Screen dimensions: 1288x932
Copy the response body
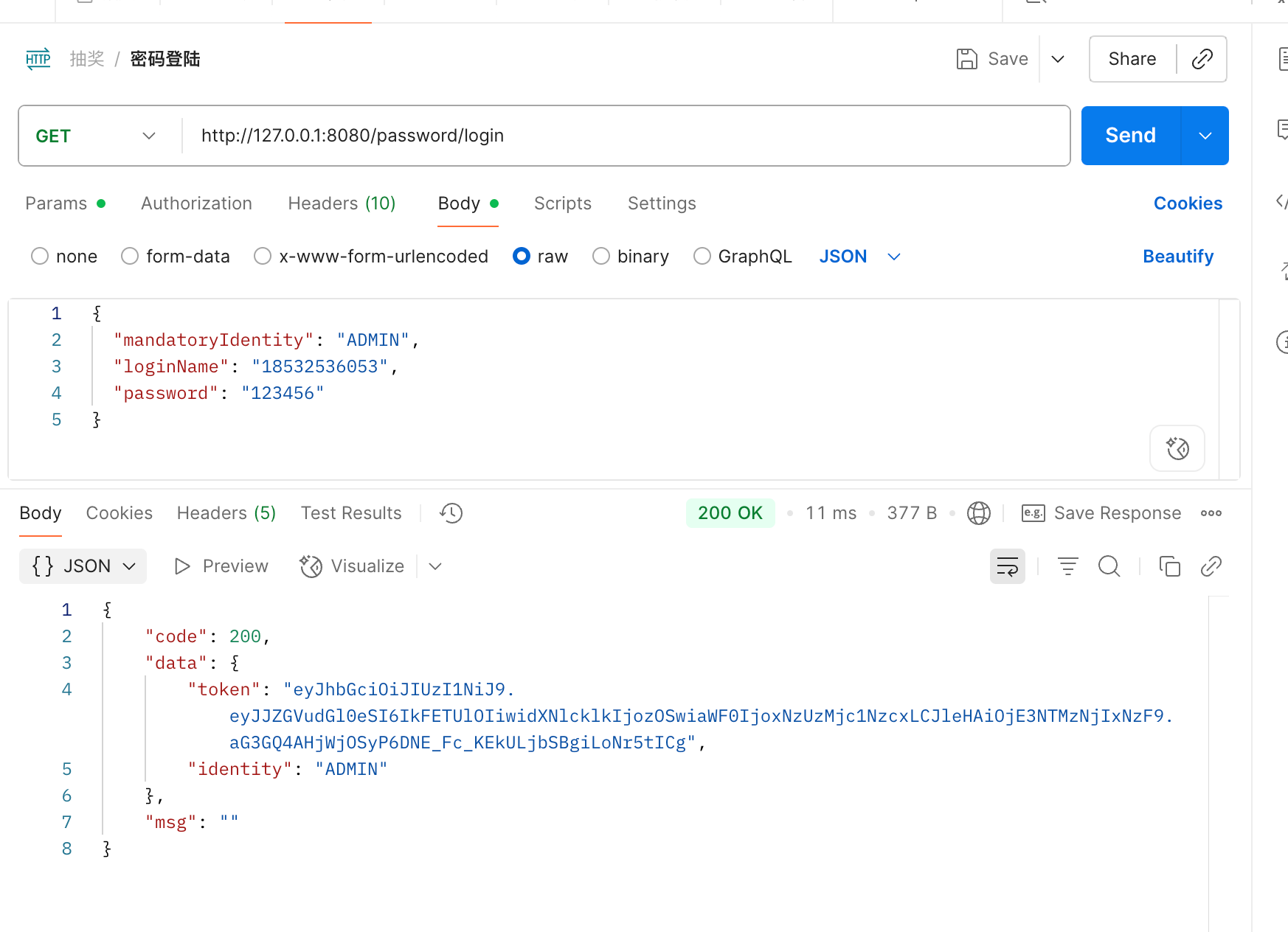(x=1170, y=566)
